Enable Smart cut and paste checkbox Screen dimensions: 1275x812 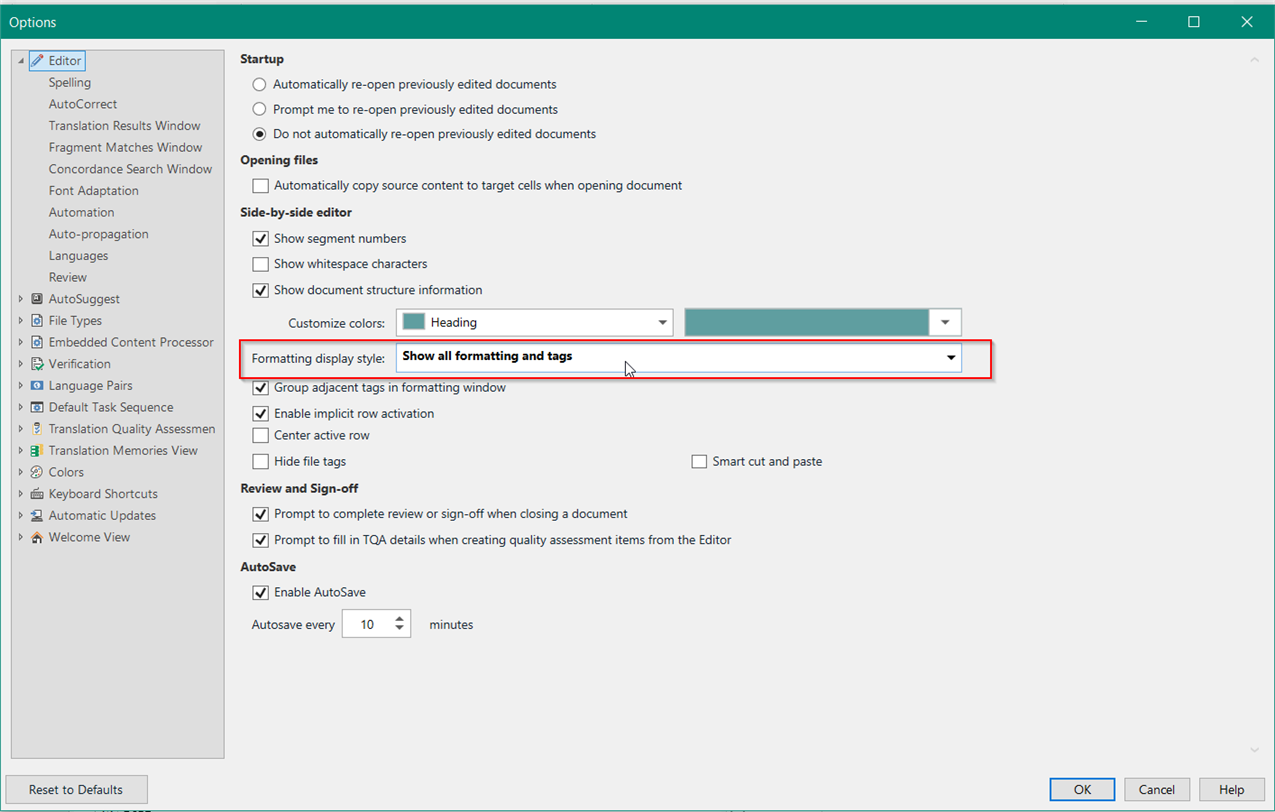point(699,462)
